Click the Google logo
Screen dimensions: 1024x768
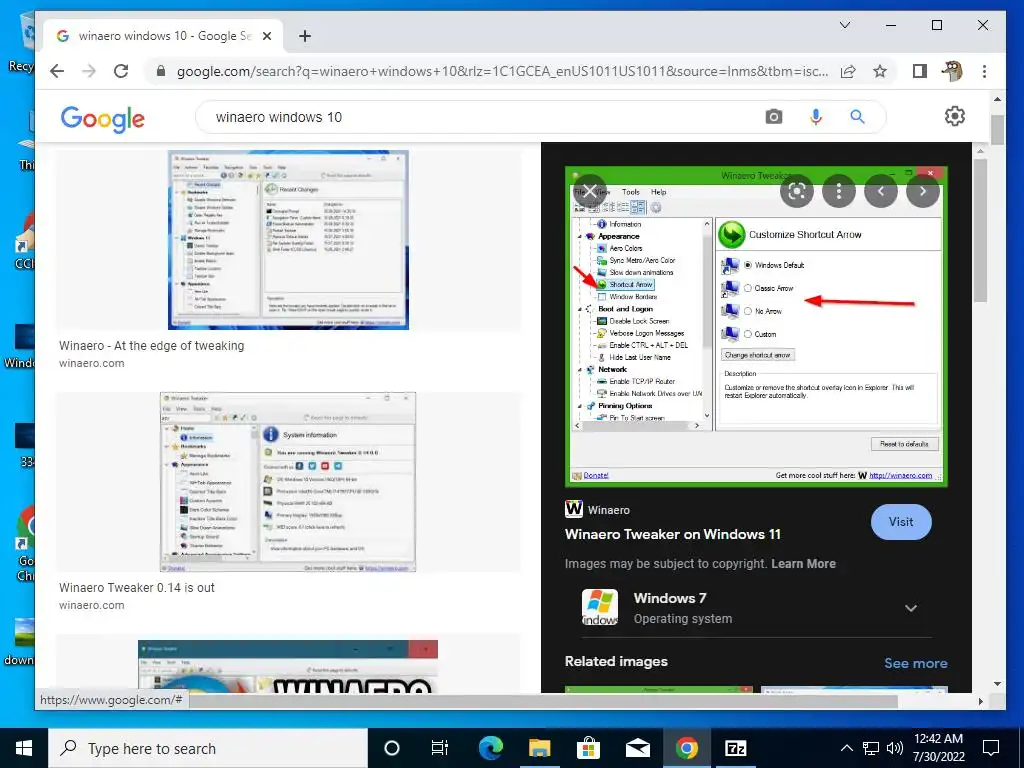coord(103,119)
